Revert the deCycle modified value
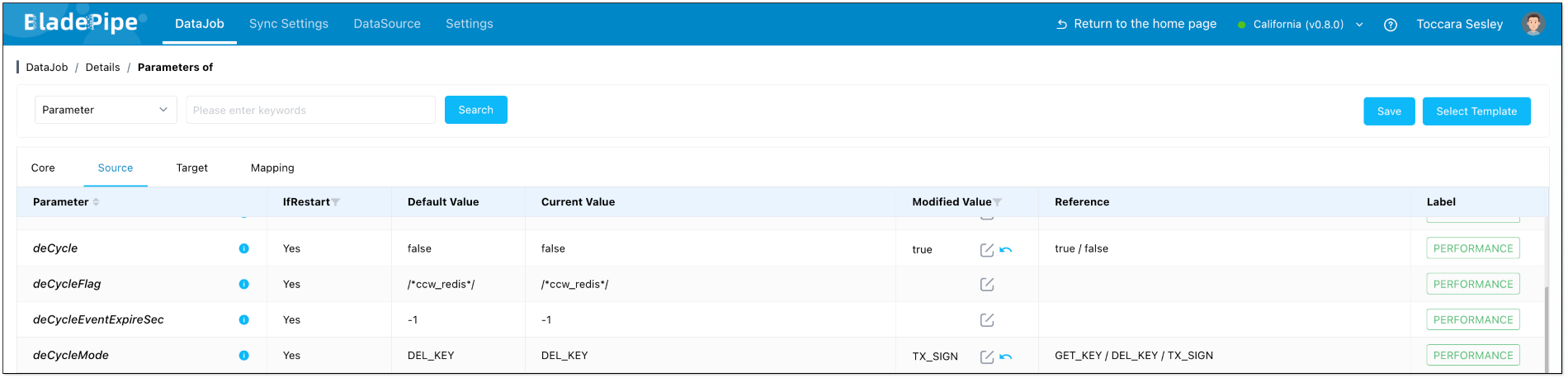The width and height of the screenshot is (1568, 378). point(1006,249)
